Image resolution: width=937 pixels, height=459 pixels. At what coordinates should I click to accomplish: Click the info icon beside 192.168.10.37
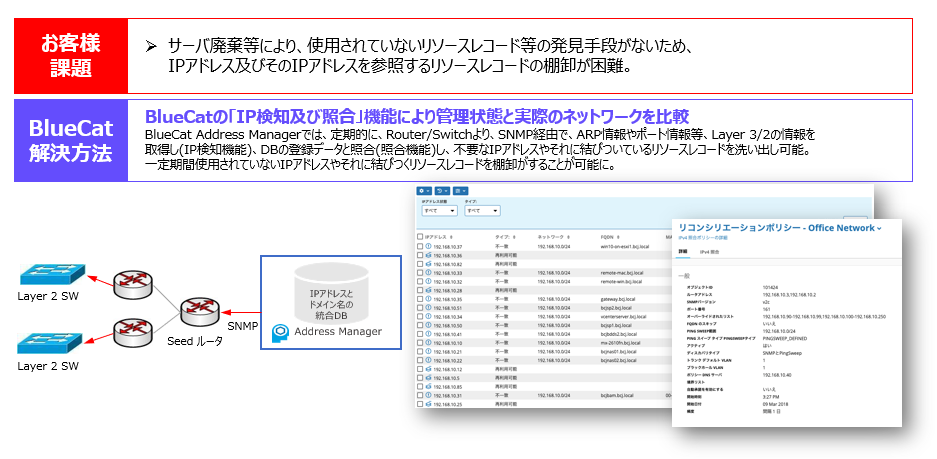pyautogui.click(x=428, y=246)
